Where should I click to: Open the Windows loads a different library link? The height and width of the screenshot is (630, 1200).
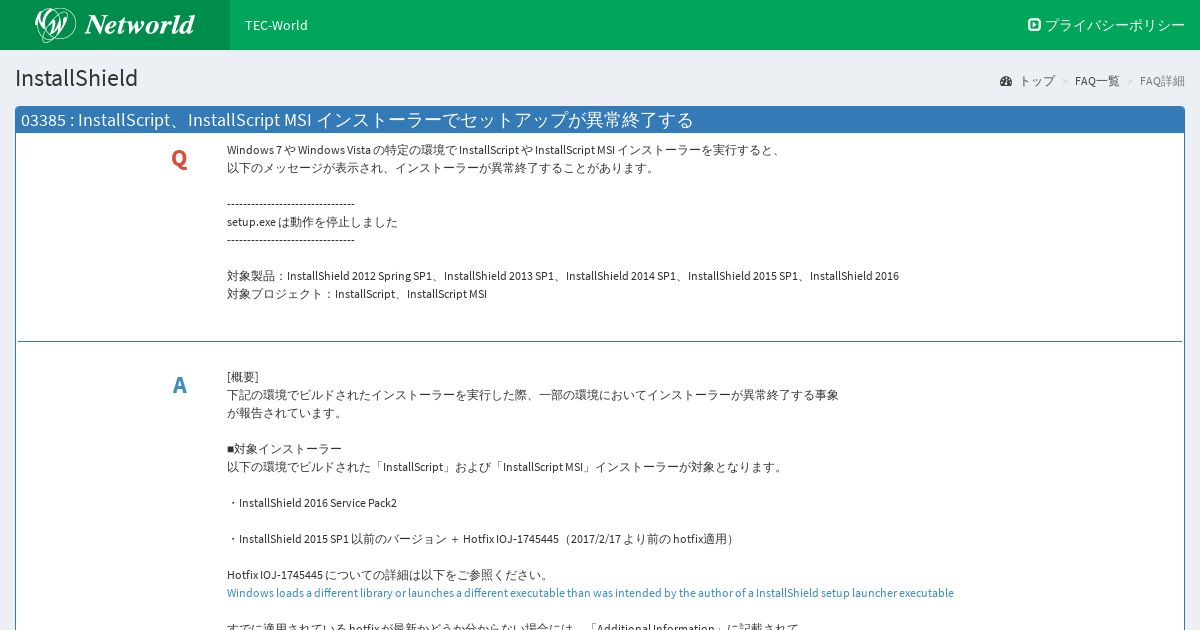point(590,593)
